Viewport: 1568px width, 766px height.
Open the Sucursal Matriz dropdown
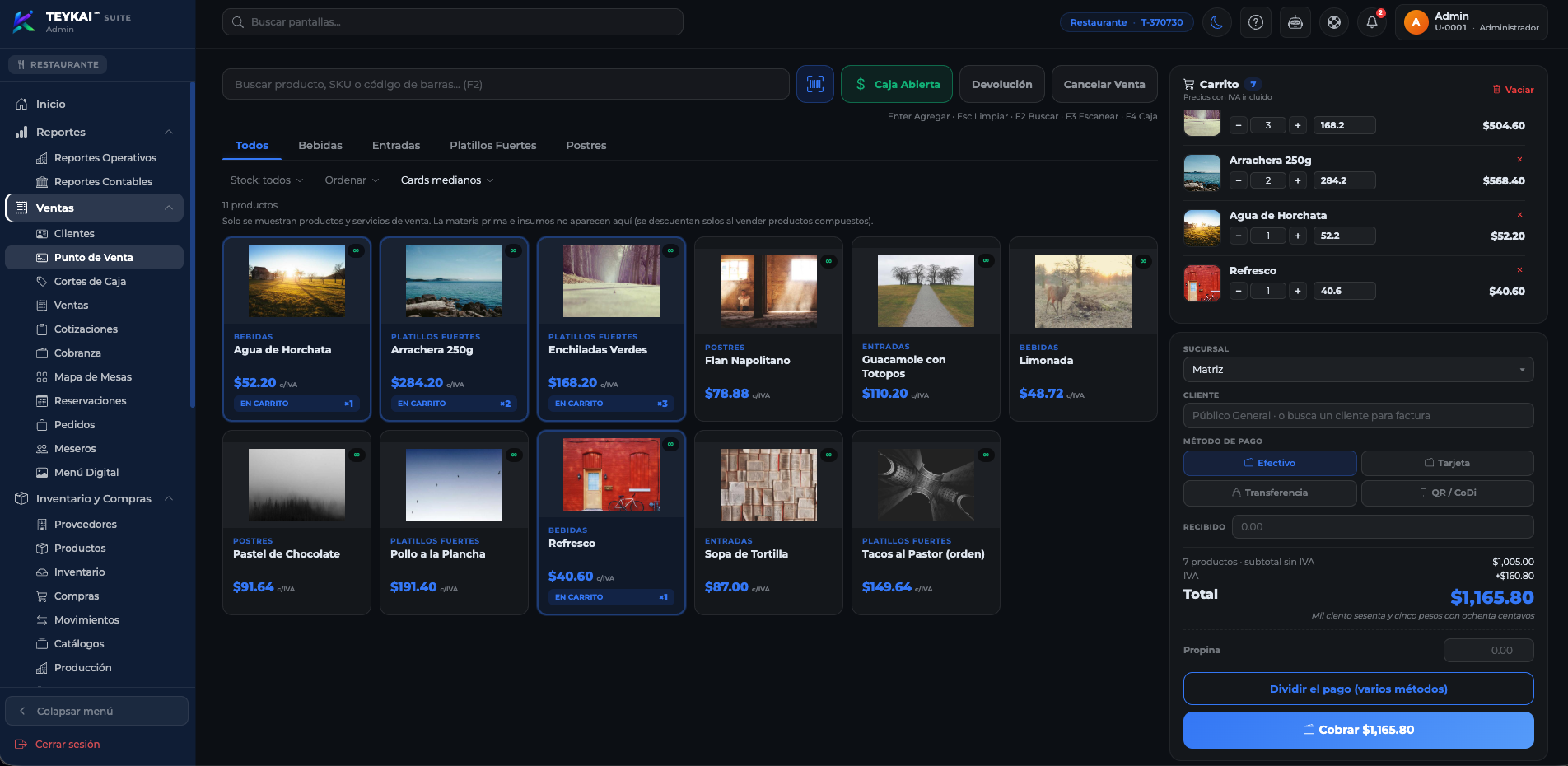pyautogui.click(x=1358, y=370)
